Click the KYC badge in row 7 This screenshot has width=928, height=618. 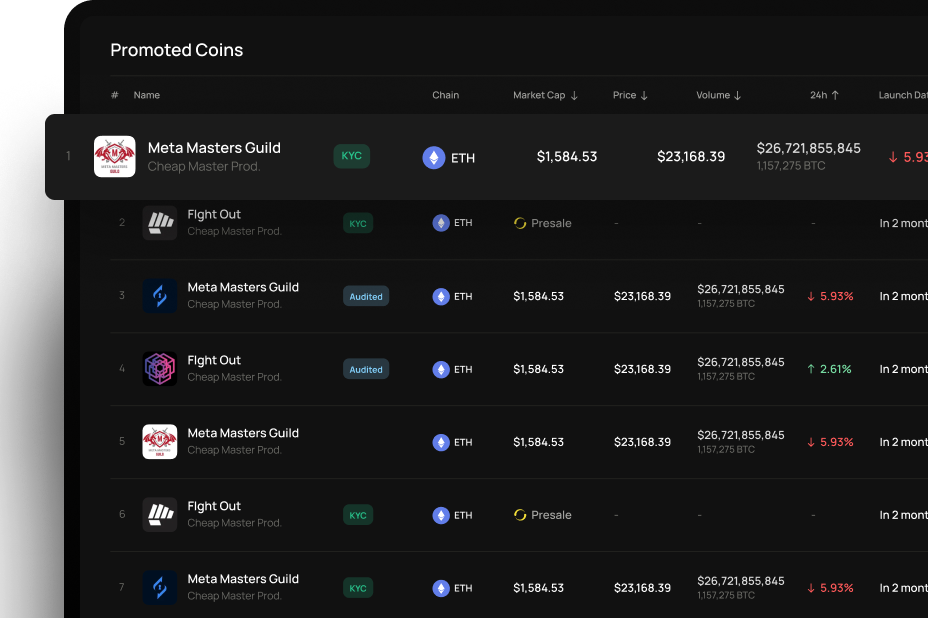pos(358,588)
